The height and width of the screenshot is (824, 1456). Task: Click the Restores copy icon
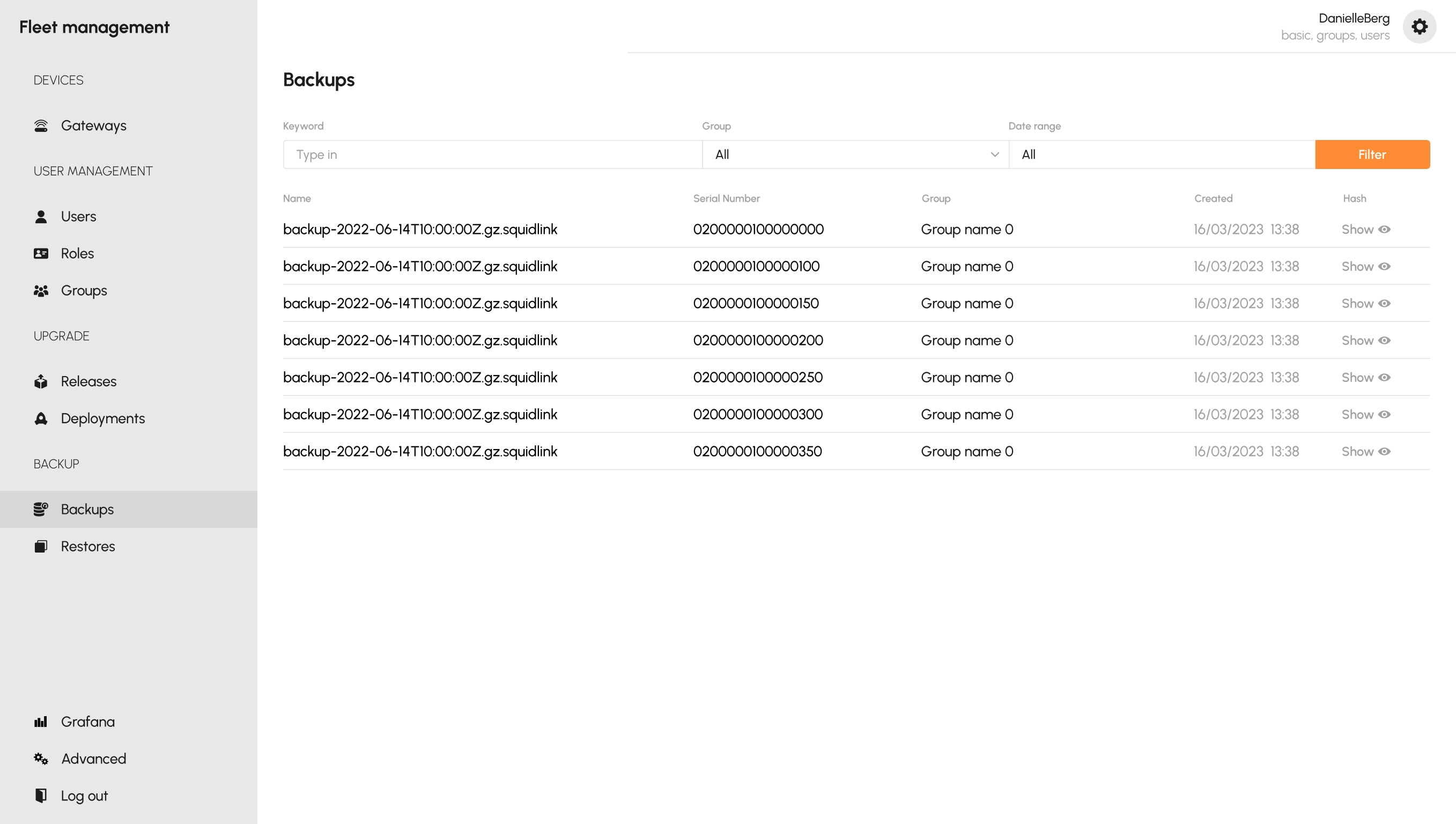tap(41, 547)
